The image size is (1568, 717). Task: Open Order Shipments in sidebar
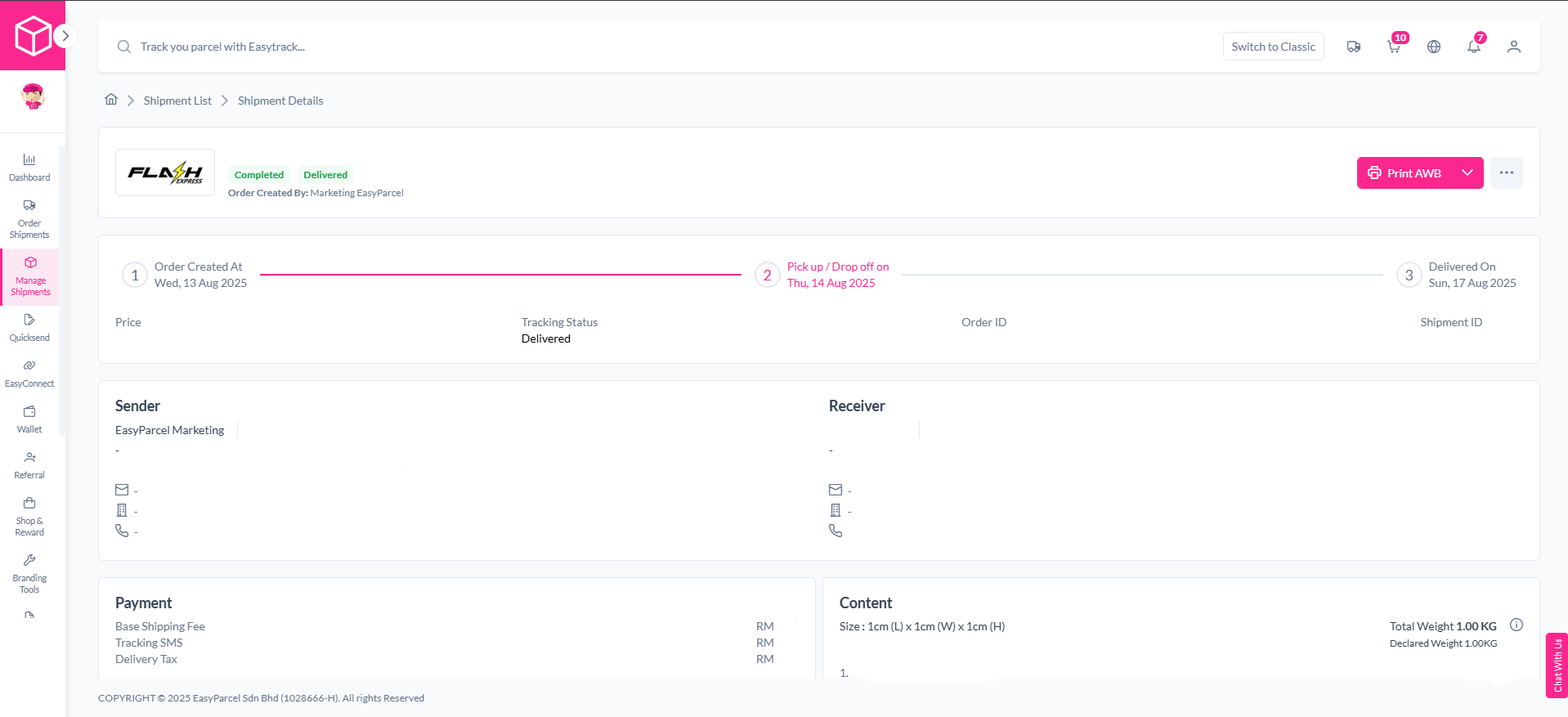(29, 217)
